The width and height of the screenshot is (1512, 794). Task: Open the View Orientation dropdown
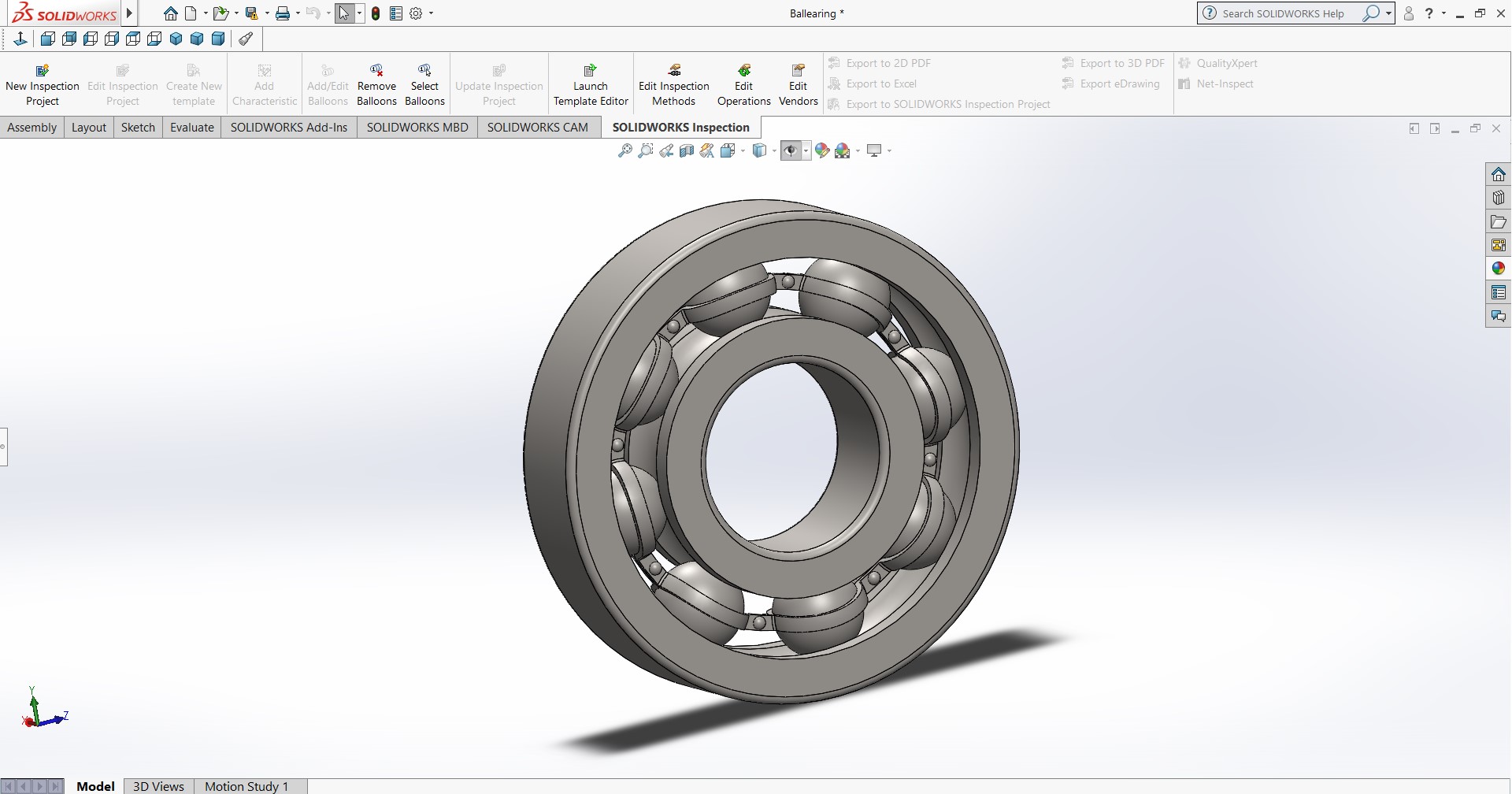pos(743,150)
